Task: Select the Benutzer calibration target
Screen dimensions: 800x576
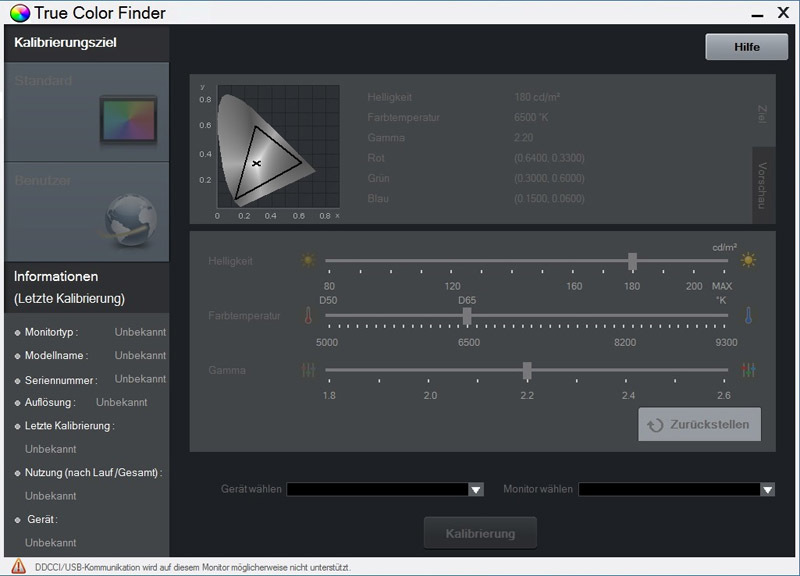Action: coord(87,212)
